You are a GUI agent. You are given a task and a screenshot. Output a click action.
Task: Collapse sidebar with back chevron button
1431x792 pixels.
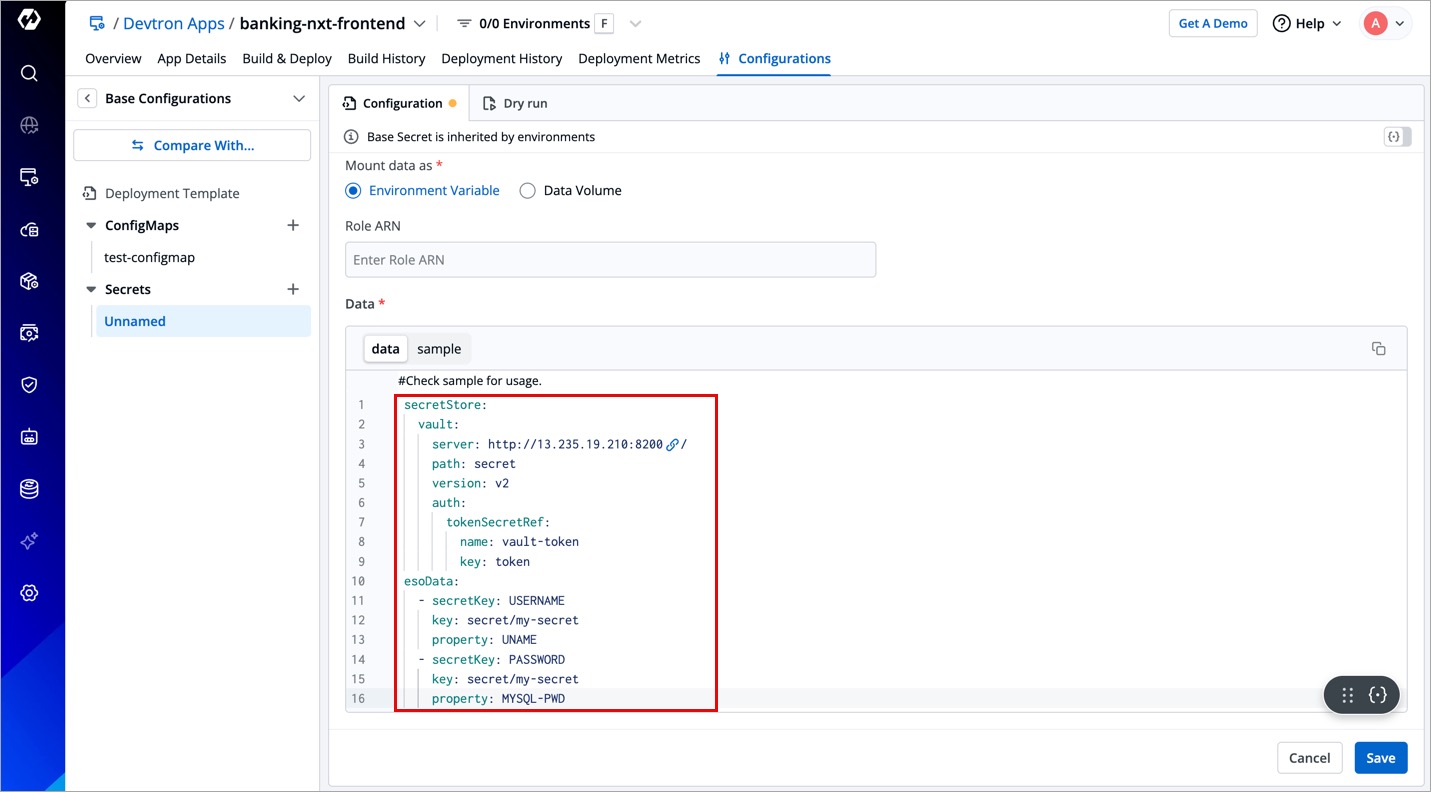coord(88,98)
